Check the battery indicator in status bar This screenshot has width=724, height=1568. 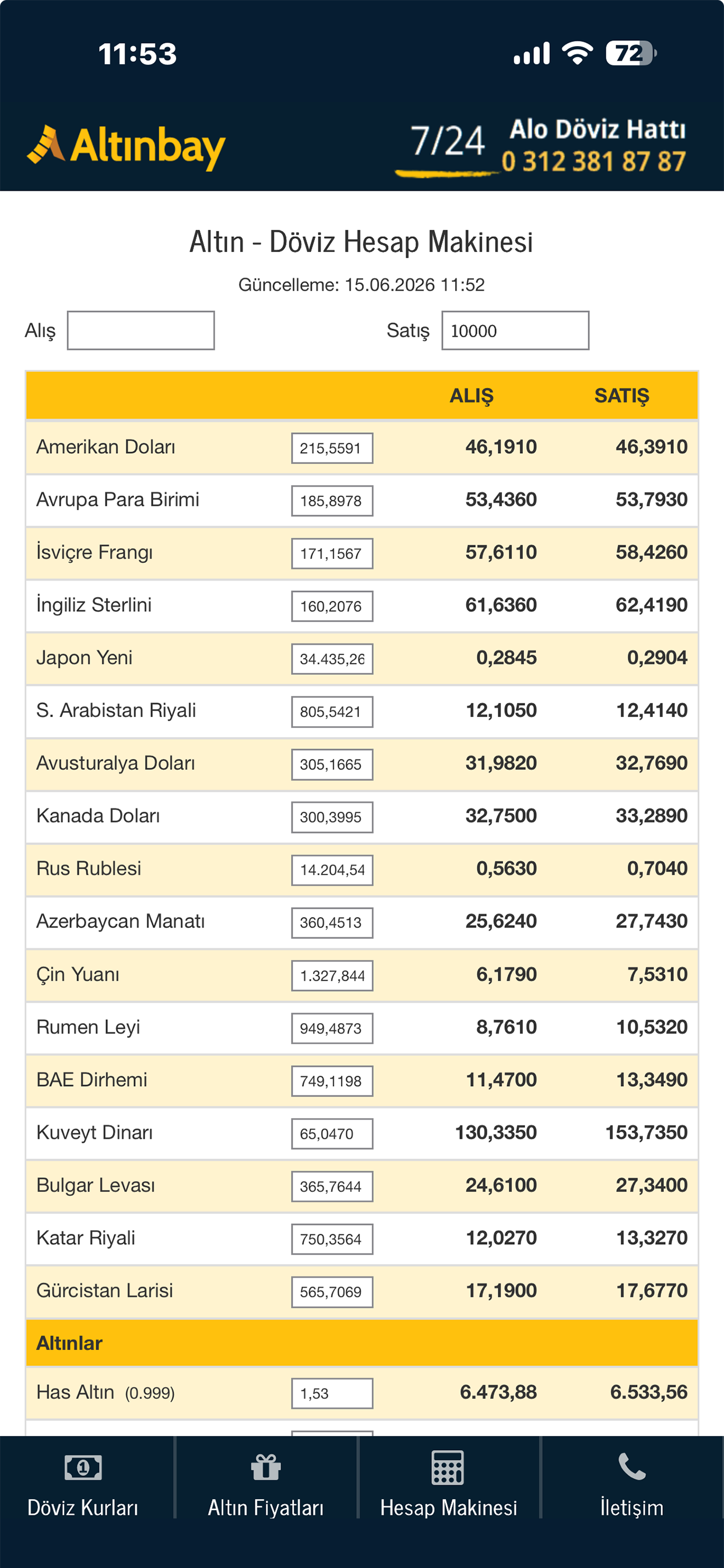[630, 53]
